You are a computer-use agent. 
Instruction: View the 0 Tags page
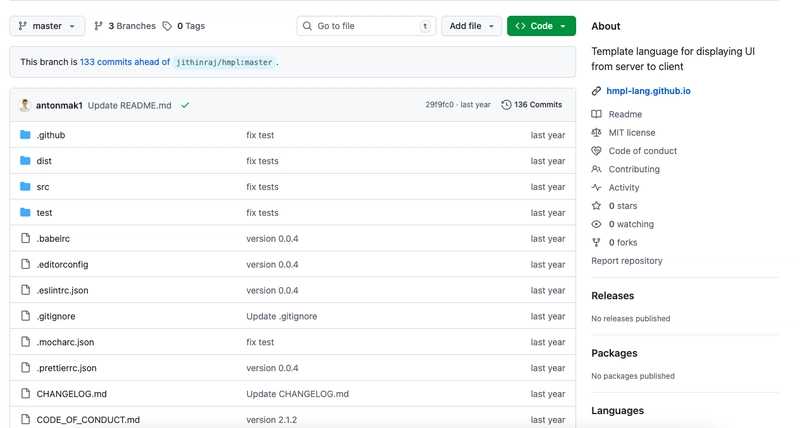point(183,26)
